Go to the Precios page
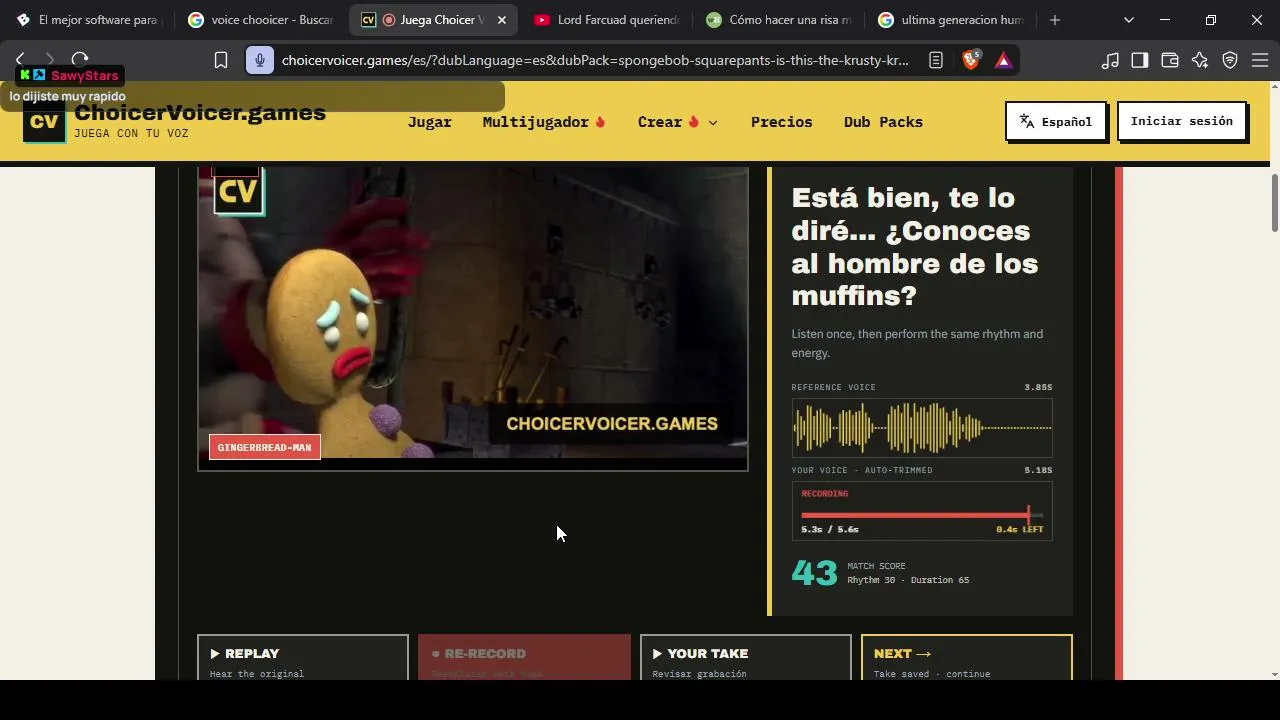This screenshot has width=1280, height=720. pyautogui.click(x=781, y=122)
